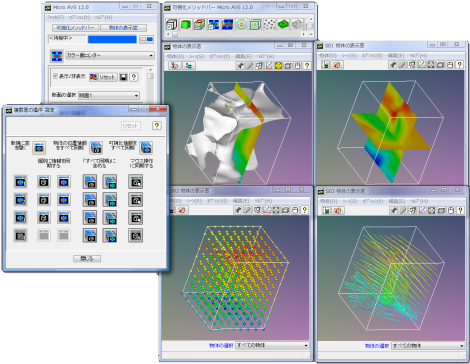
Task: Click the pin icon in S01 viewer toolbar
Action: (393, 65)
